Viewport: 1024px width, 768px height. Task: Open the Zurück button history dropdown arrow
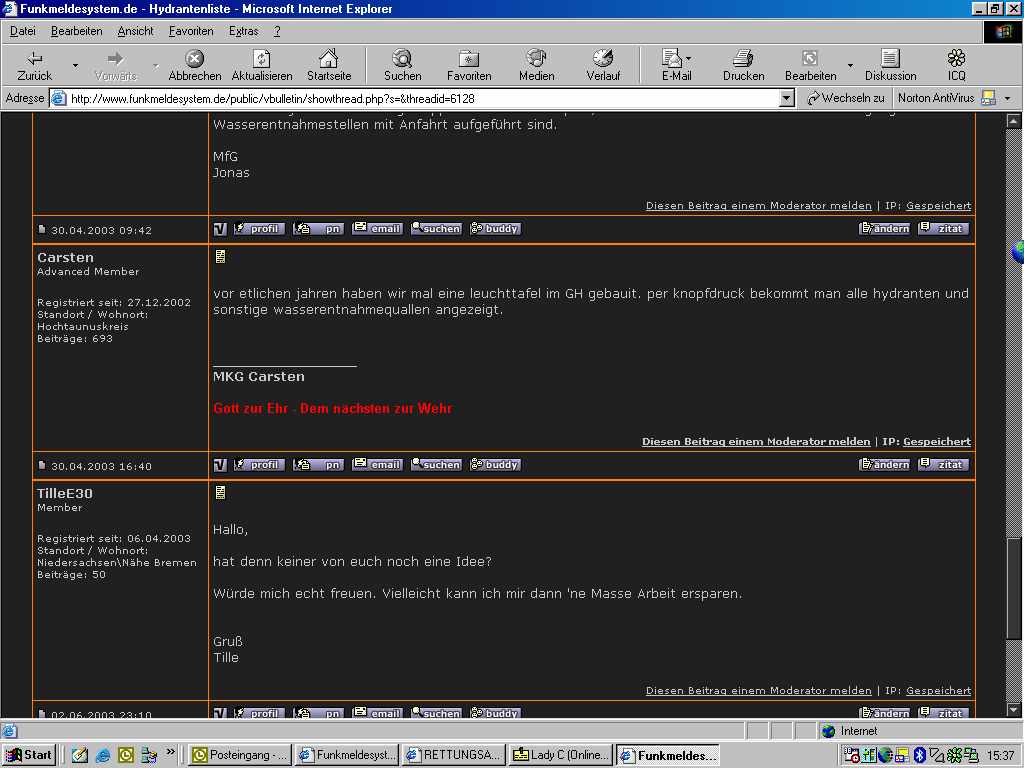click(x=75, y=66)
